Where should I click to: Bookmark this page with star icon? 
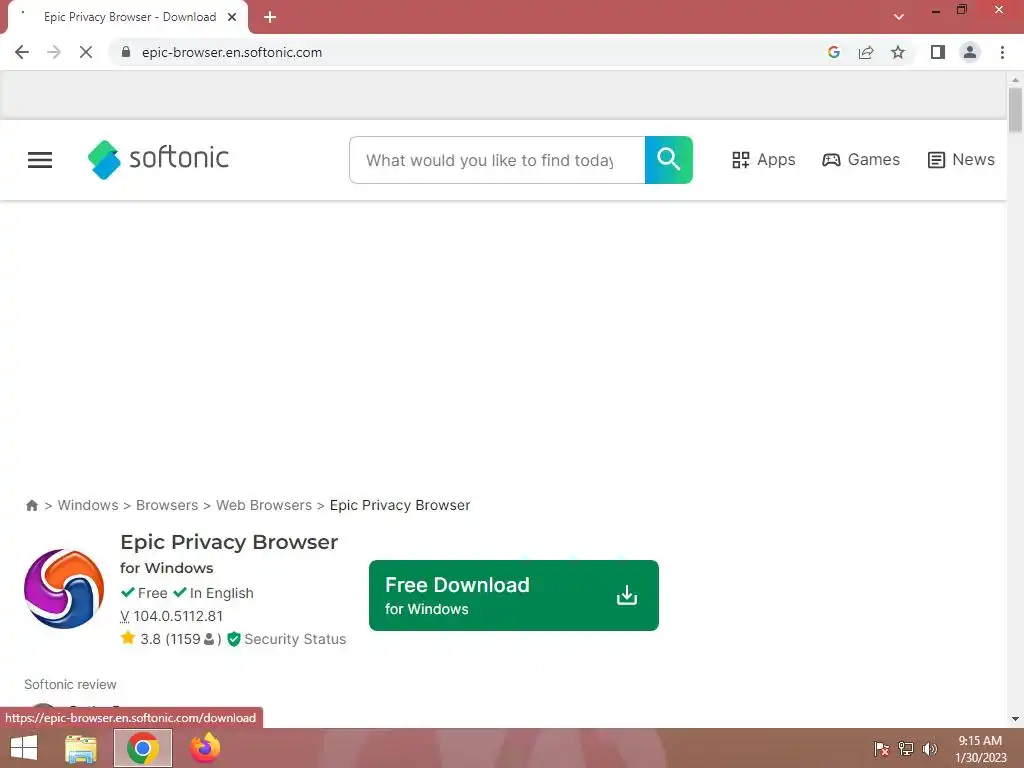click(898, 52)
